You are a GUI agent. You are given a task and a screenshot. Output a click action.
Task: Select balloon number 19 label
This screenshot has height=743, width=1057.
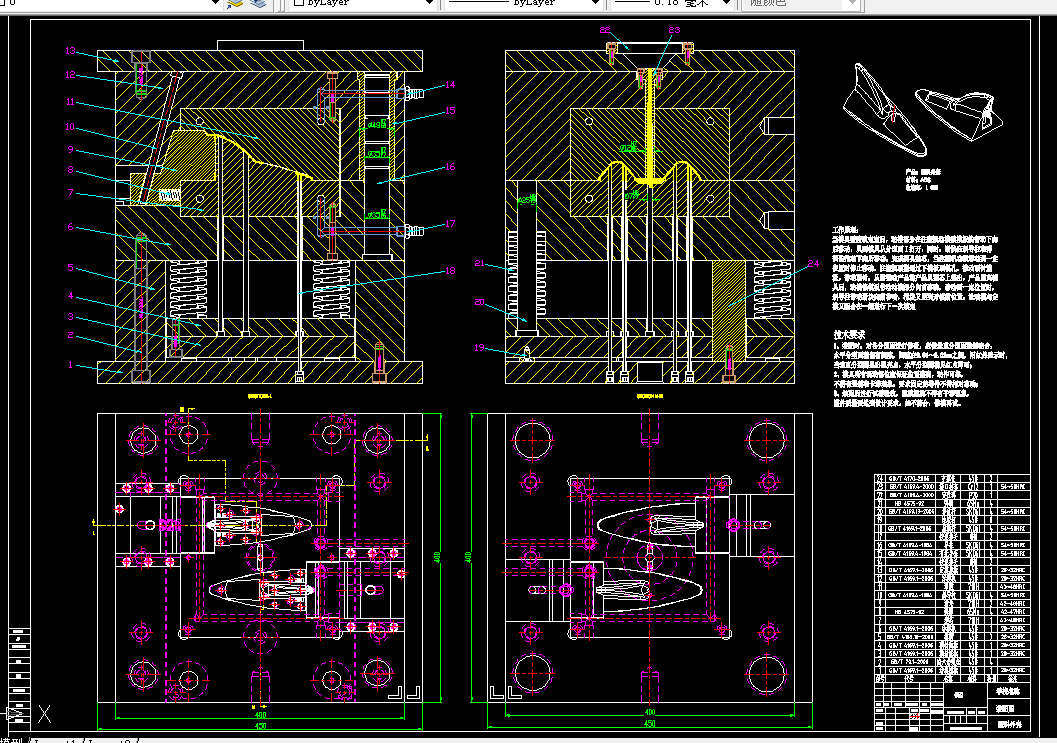point(479,348)
